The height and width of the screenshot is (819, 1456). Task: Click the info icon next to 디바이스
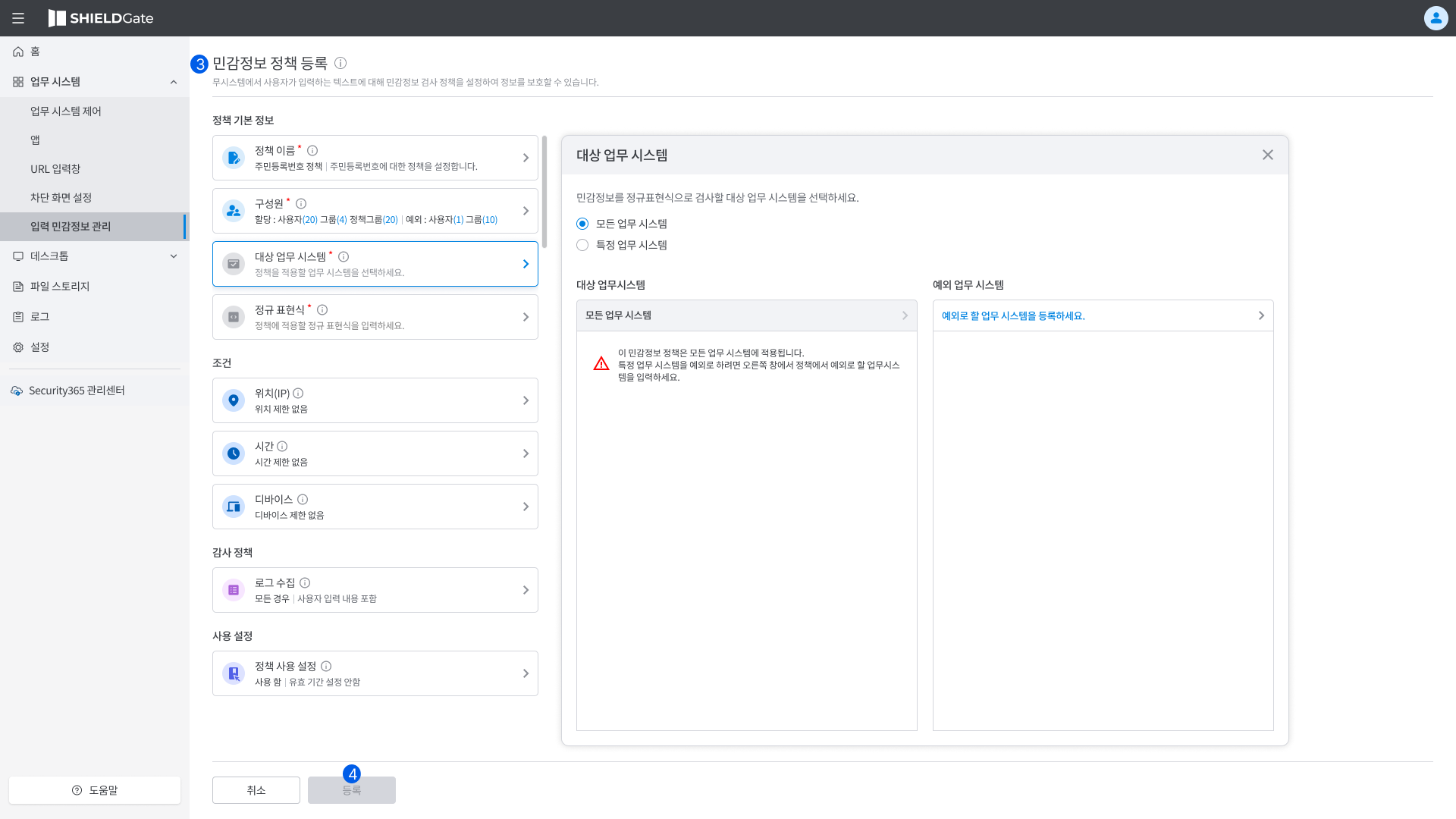[x=303, y=500]
